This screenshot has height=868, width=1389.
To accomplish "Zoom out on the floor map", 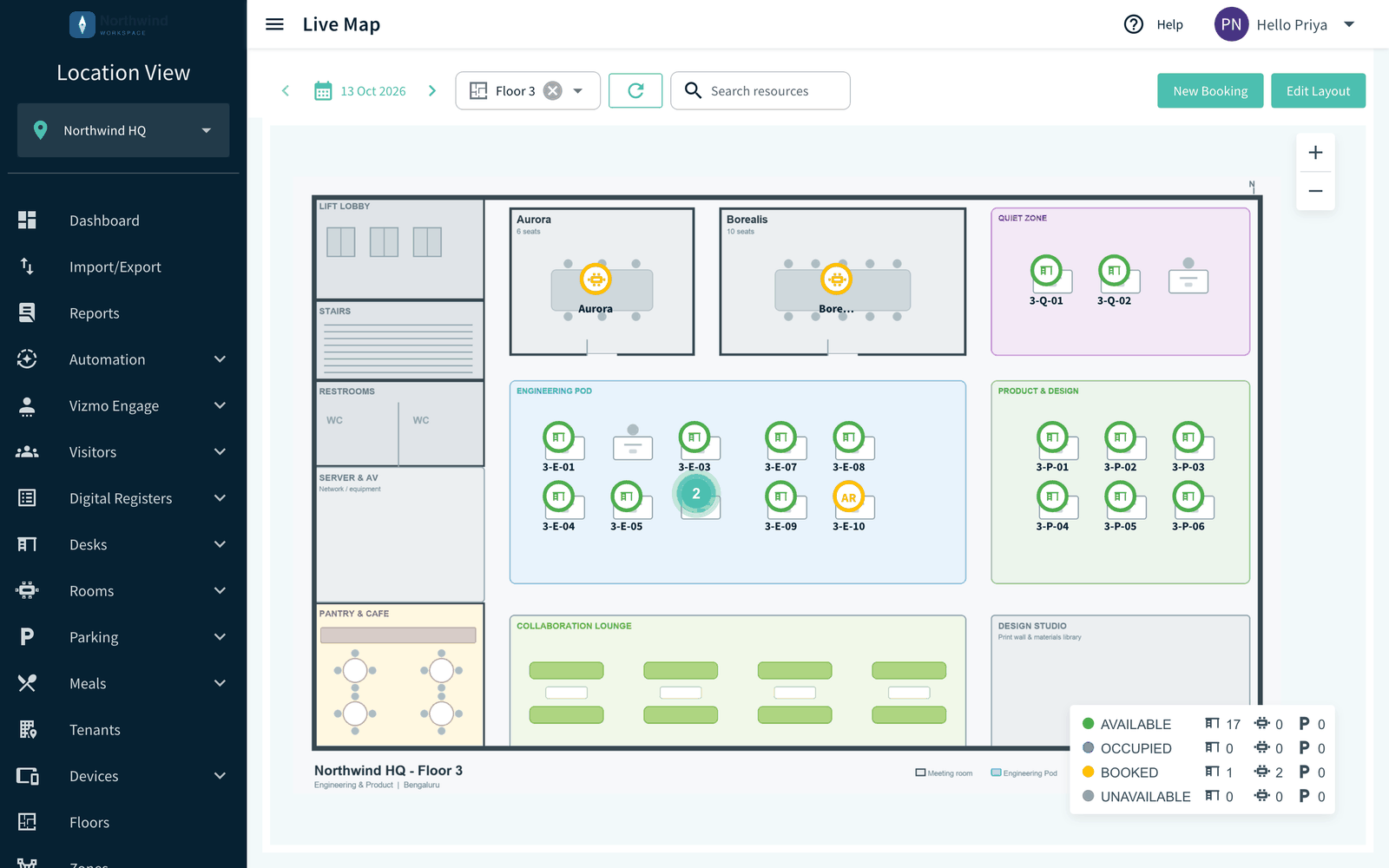I will 1315,191.
